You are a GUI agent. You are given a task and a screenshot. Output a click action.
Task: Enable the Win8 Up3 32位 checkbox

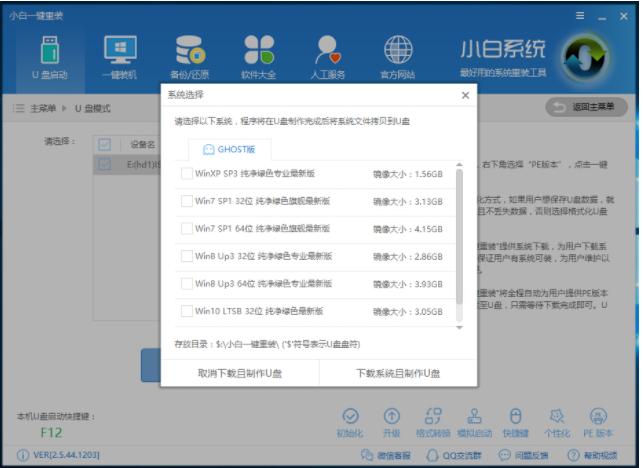[x=187, y=256]
